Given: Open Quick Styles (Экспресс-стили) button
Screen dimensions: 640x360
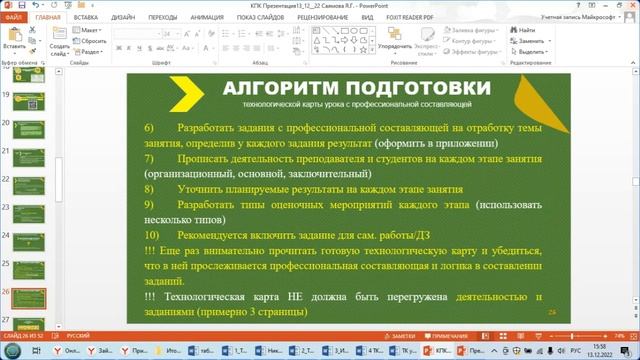Looking at the screenshot, I should coord(427,41).
